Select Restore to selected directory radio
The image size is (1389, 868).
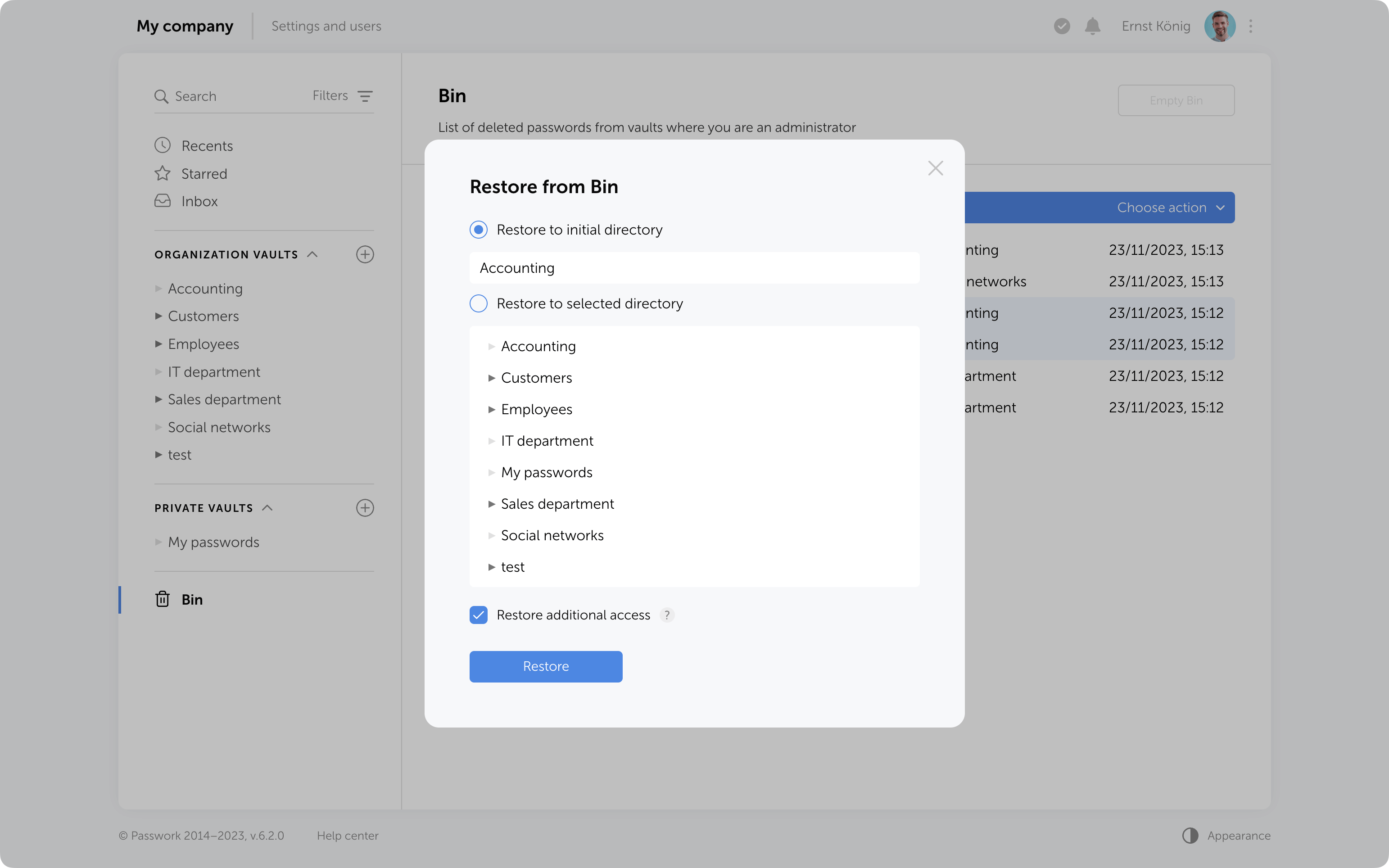479,303
